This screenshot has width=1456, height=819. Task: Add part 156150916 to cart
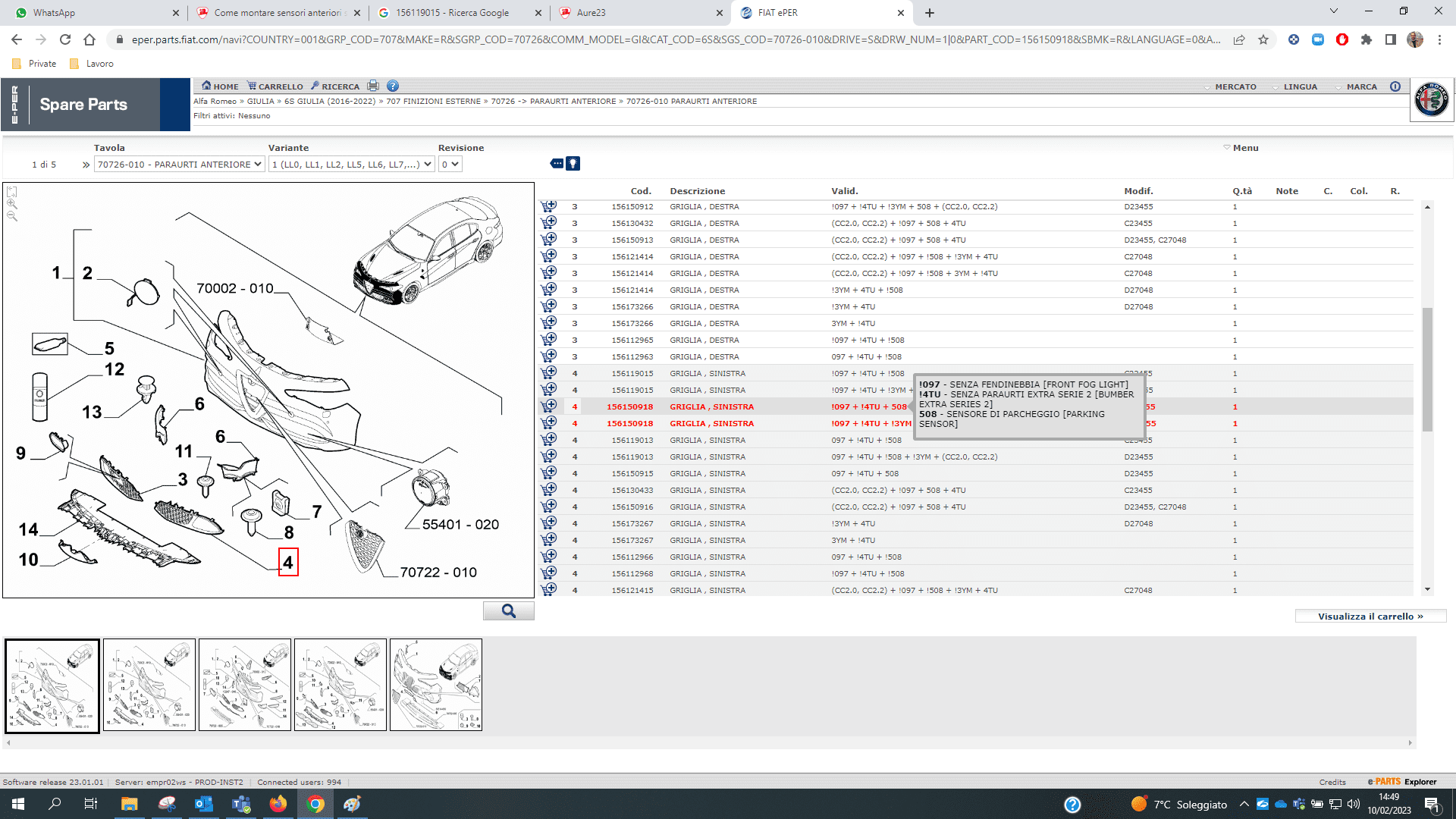coord(548,507)
